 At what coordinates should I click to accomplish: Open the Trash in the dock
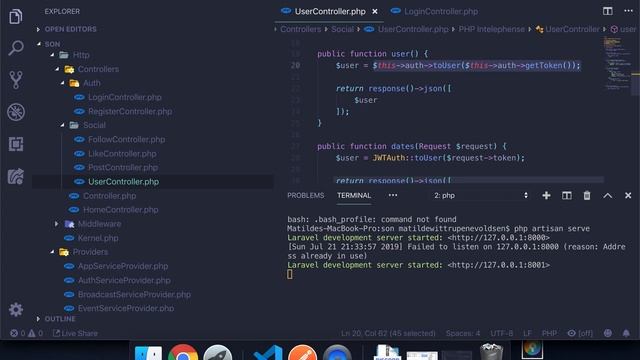[491, 352]
